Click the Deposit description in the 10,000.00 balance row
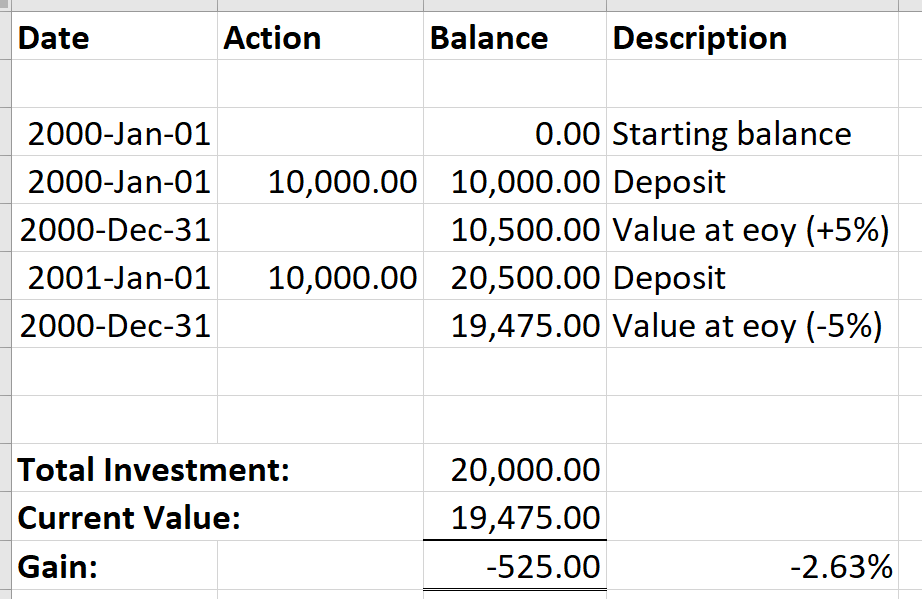 pos(753,180)
